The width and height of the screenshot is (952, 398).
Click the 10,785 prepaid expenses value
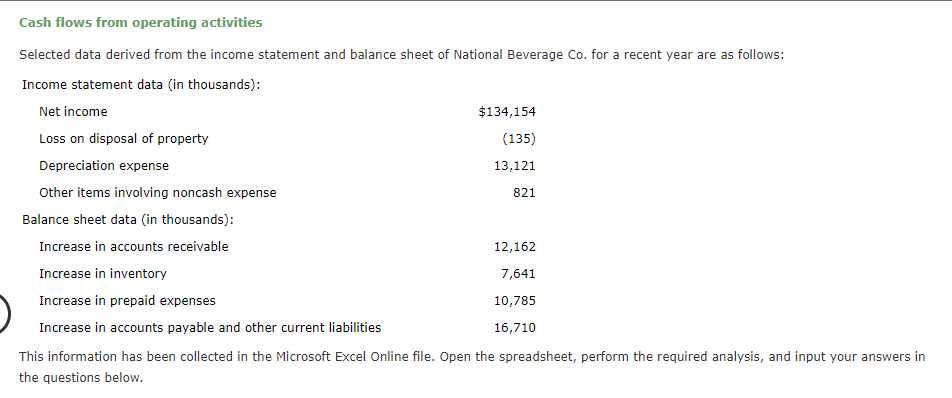[x=515, y=301]
